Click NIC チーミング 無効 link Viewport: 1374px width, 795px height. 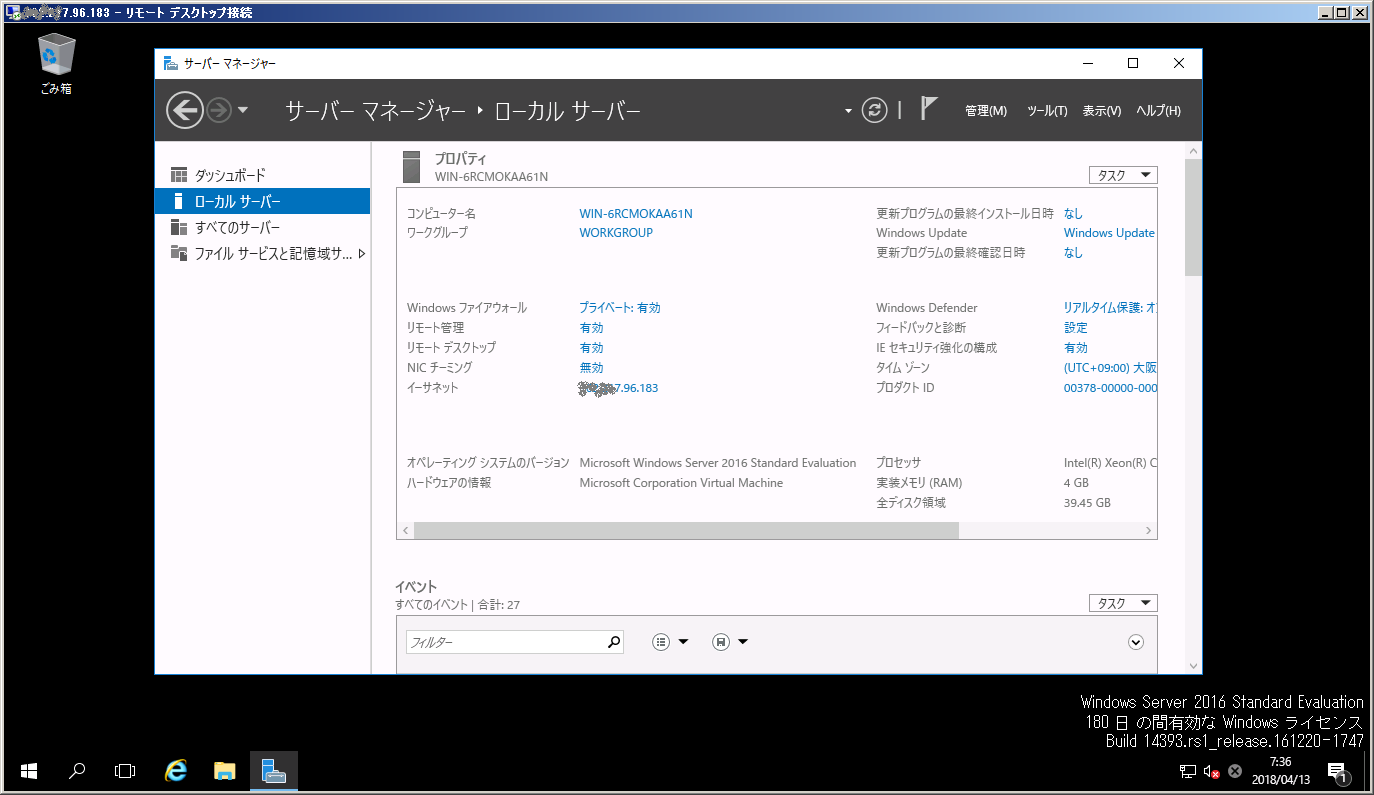[x=591, y=368]
